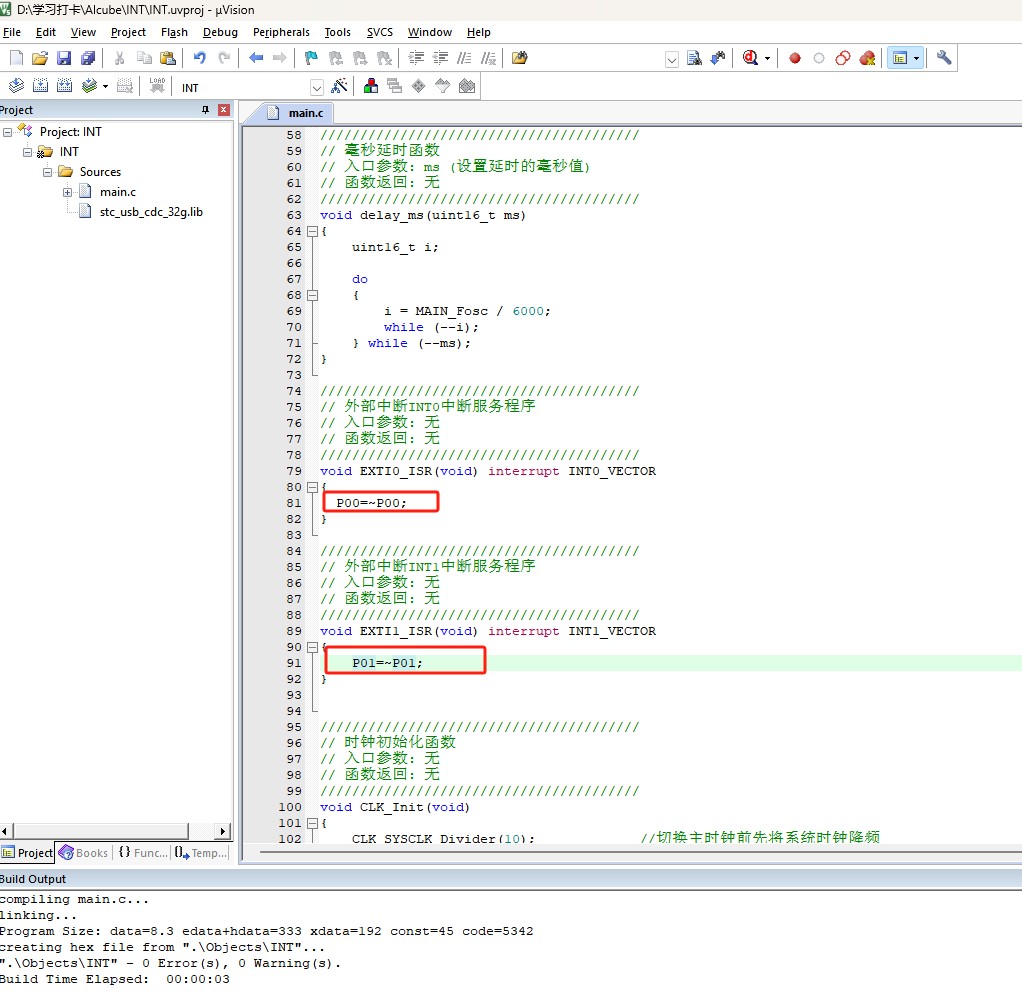Disable all breakpoints icon
1022x992 pixels.
[843, 58]
